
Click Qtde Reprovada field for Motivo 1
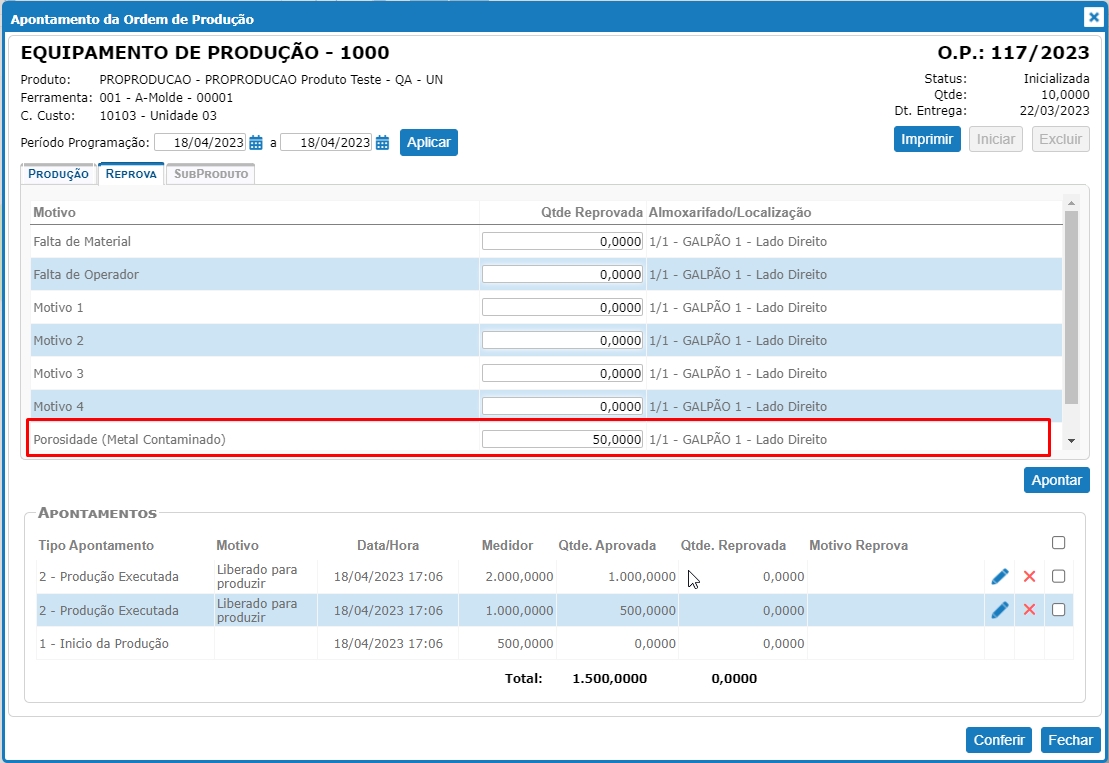coord(562,308)
